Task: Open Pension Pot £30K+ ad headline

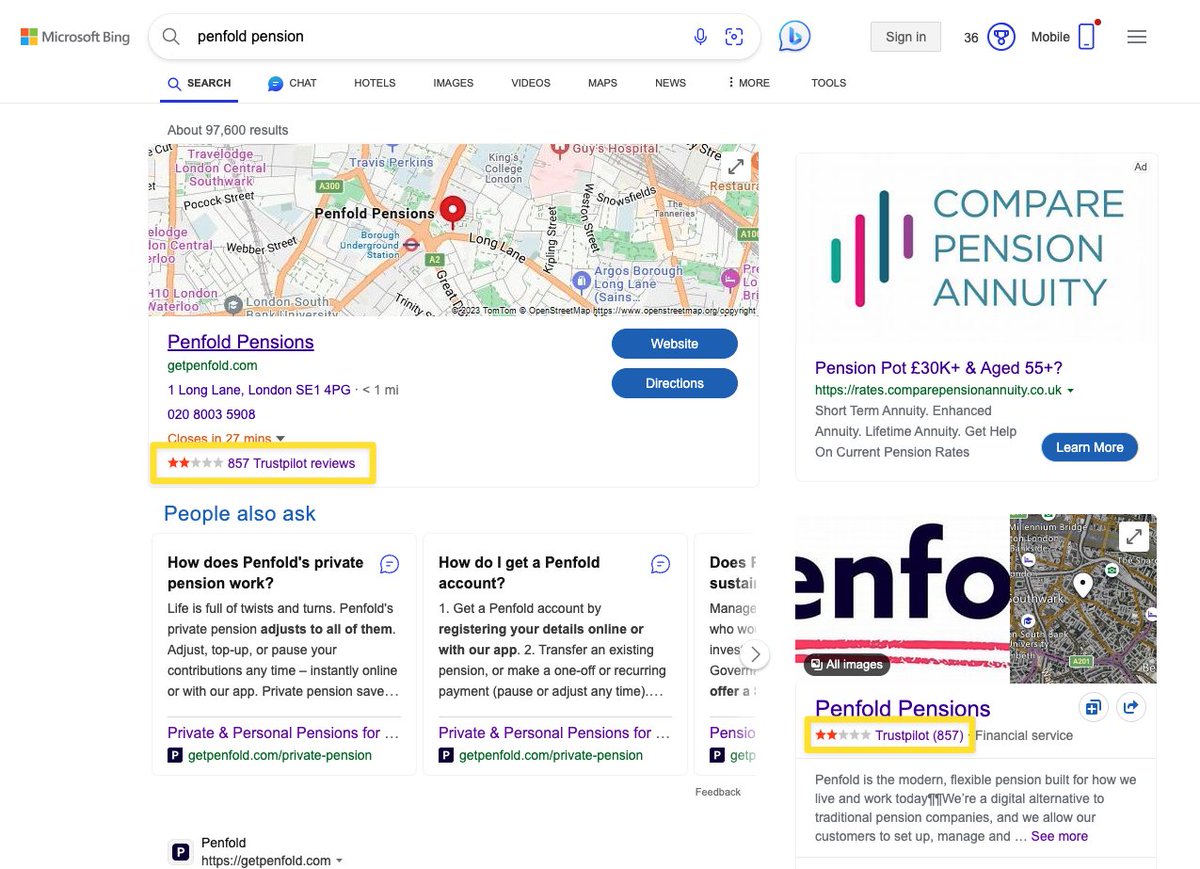Action: [x=939, y=368]
